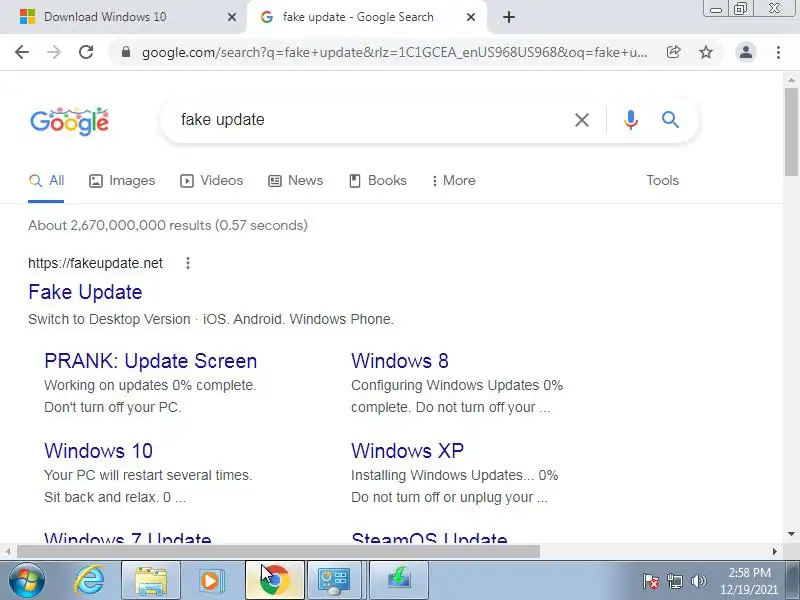Open the Chrome profile avatar

pos(745,52)
